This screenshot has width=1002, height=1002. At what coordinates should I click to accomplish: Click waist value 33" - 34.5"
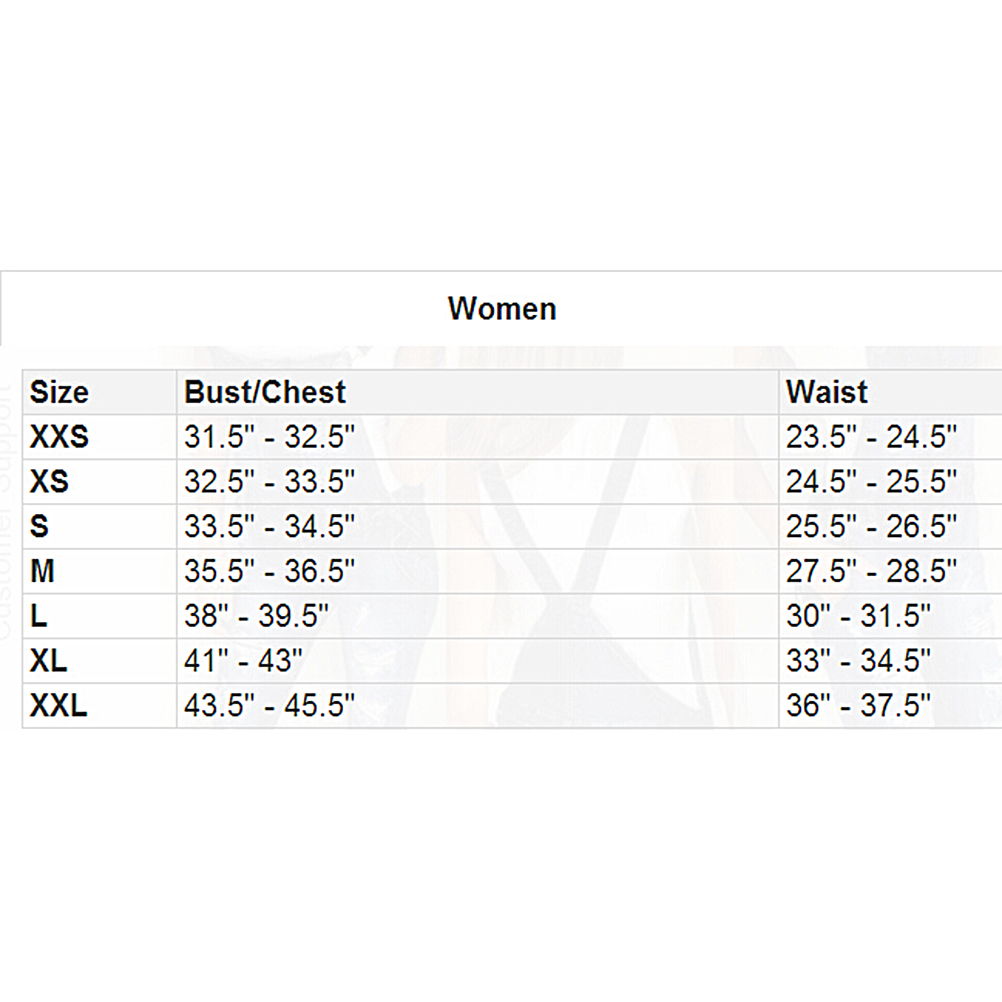tap(858, 661)
